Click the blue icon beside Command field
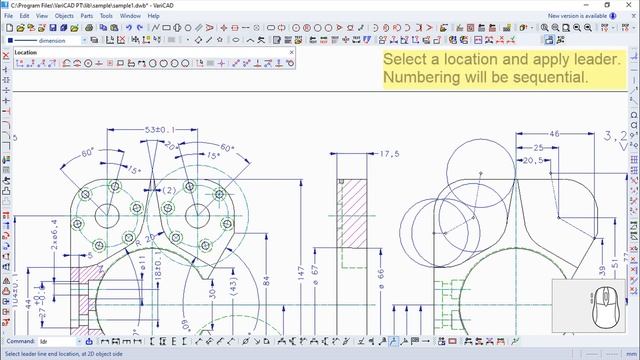Screen dimensions: 640x360 pos(89,342)
